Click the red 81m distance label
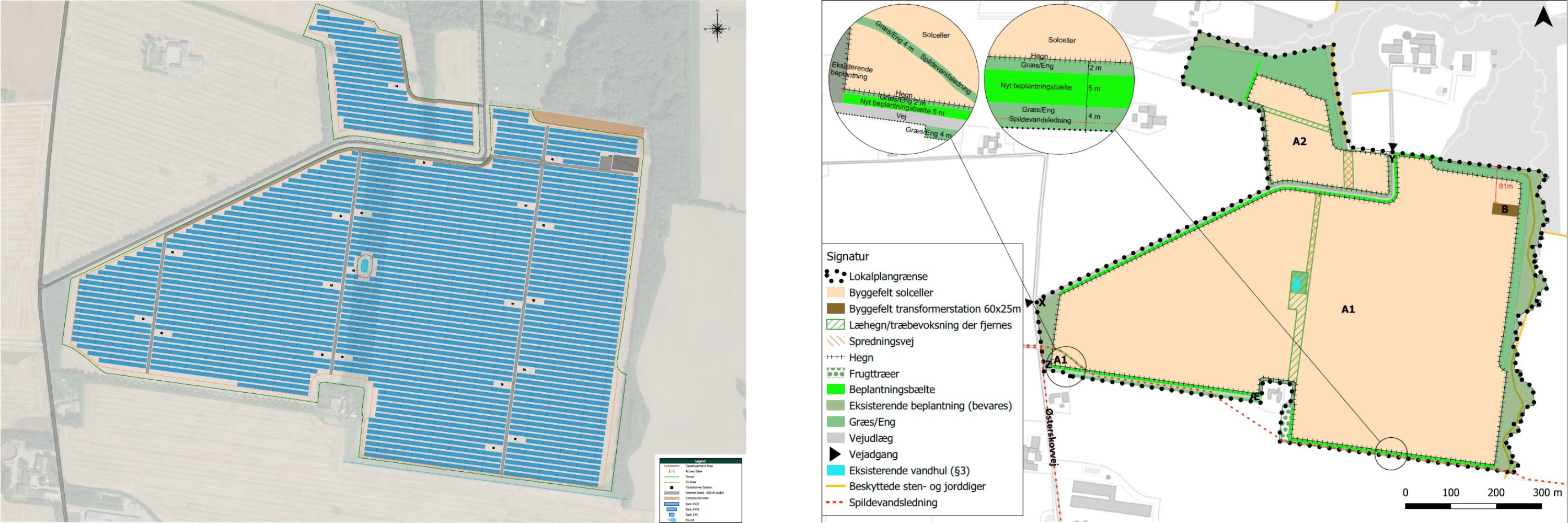The image size is (1568, 523). tap(1505, 186)
